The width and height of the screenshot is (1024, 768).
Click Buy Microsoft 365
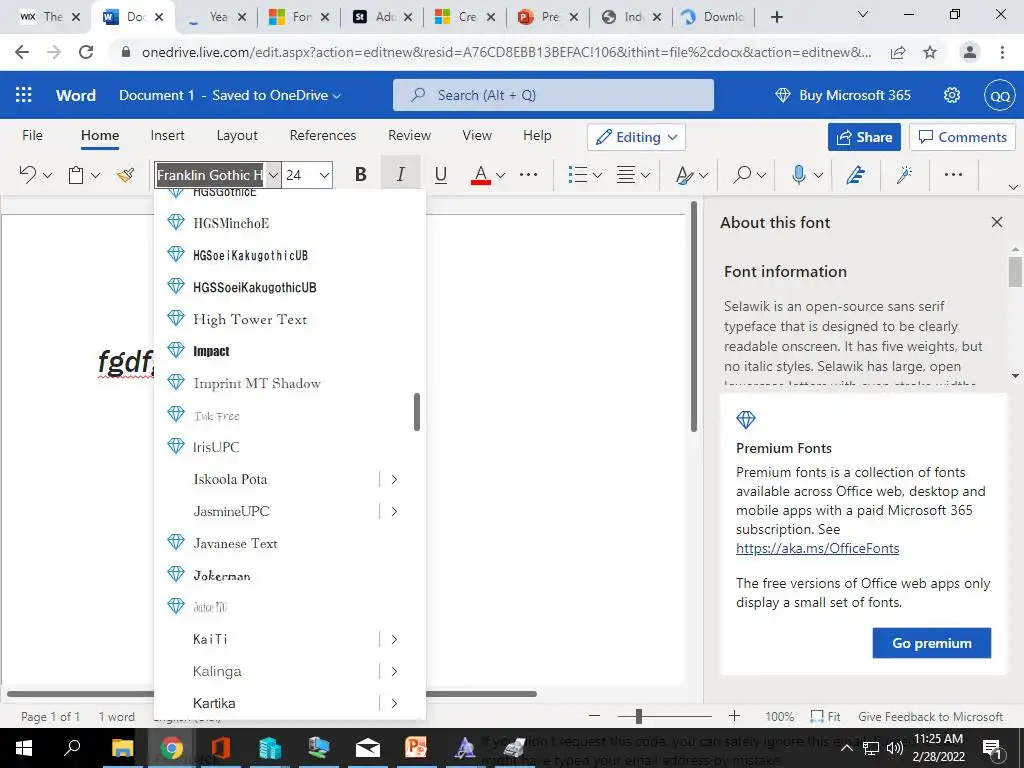(842, 95)
